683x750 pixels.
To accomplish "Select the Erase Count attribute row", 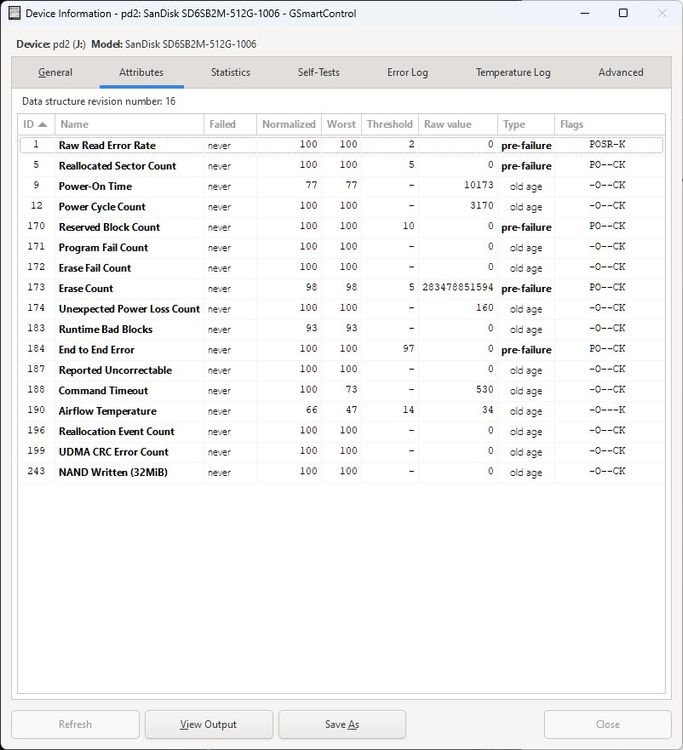I will 342,288.
